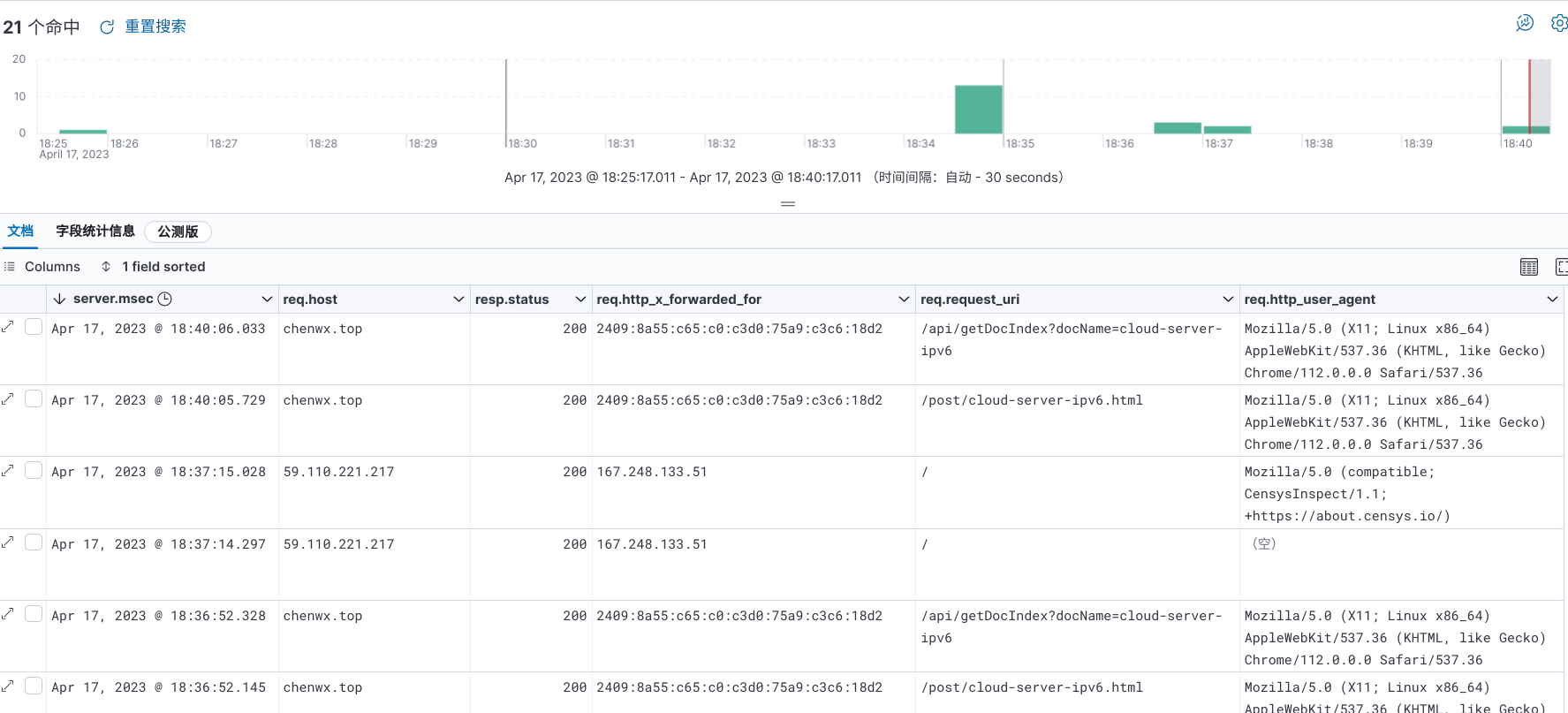
Task: Tick the checkbox for 18:37:14.297 row
Action: point(34,542)
